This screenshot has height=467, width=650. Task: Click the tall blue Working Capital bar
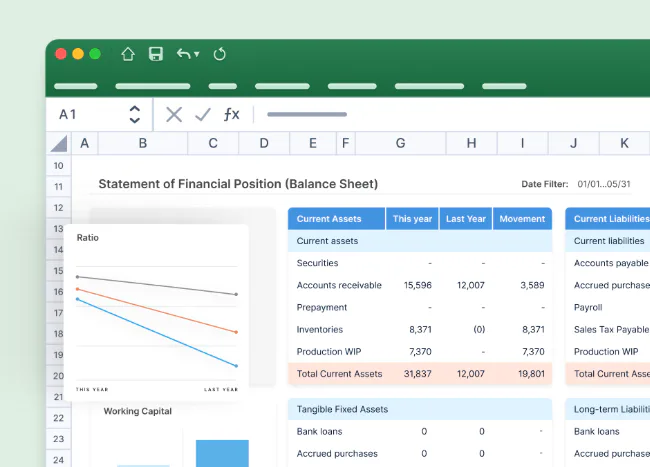(222, 453)
